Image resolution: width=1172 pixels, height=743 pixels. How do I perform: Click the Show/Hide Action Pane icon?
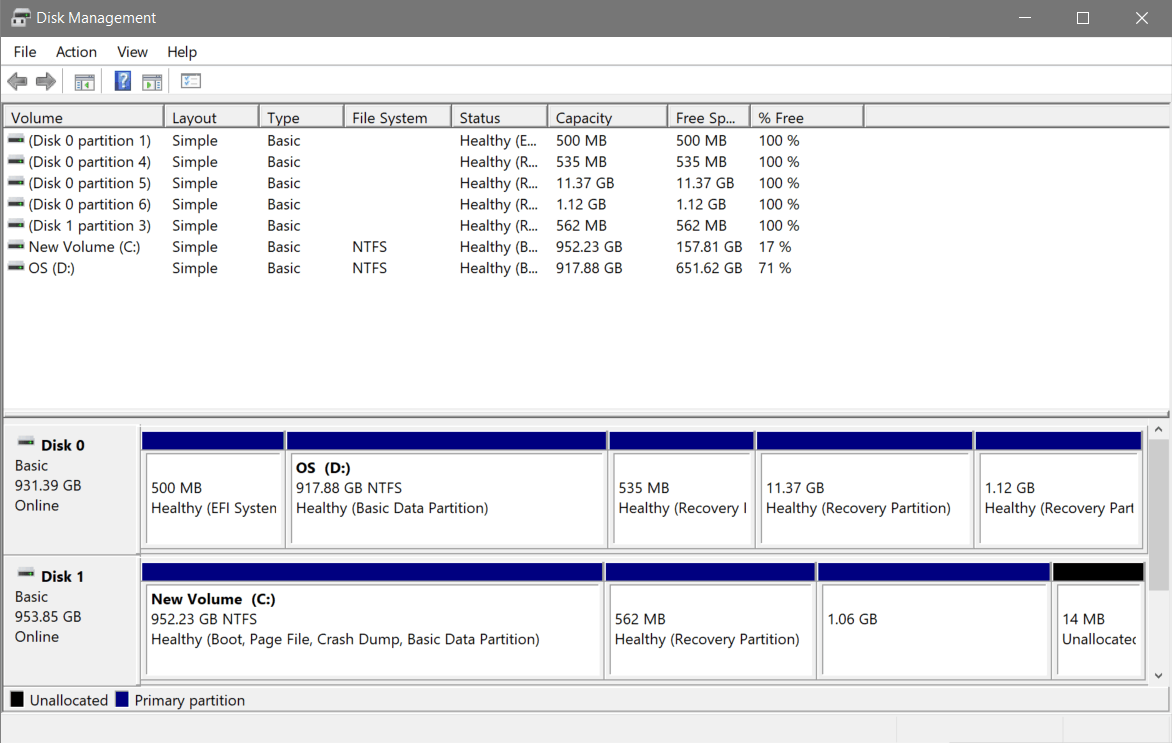[x=152, y=80]
